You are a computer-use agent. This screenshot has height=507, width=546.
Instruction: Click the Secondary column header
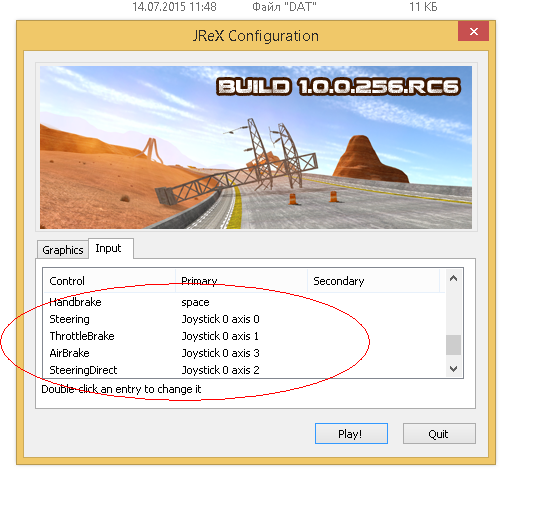coord(373,281)
